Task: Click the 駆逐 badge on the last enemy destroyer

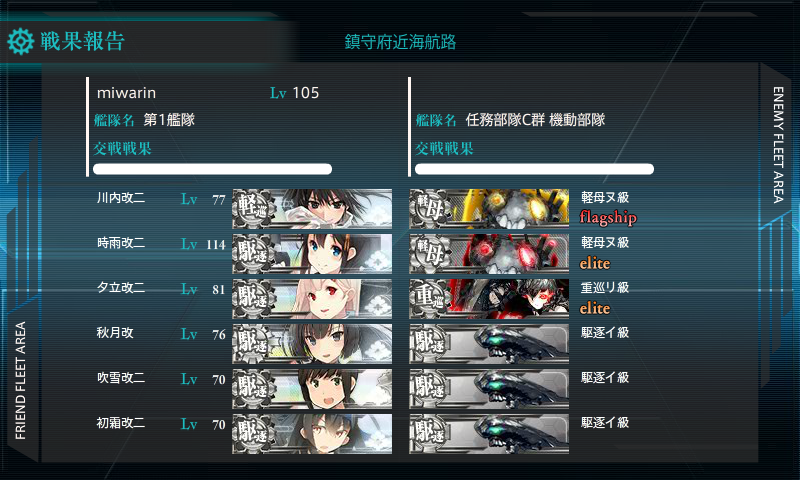Action: coord(431,434)
